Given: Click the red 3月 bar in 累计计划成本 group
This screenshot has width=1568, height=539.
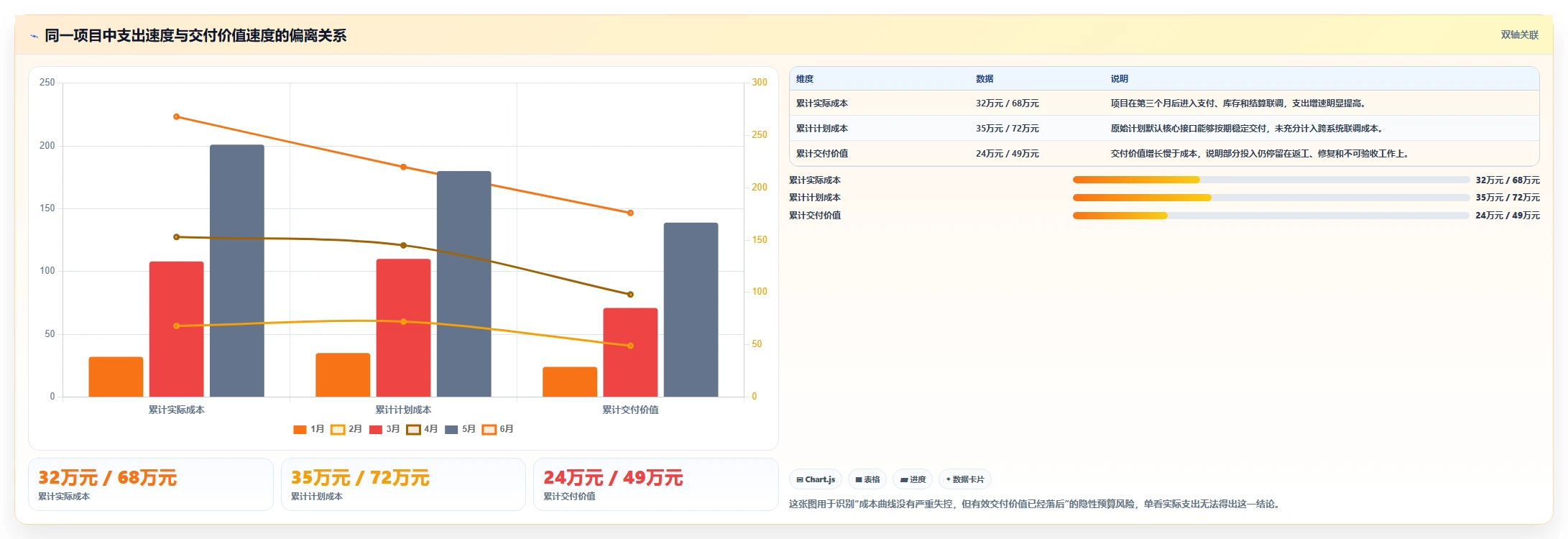Looking at the screenshot, I should pos(403,328).
